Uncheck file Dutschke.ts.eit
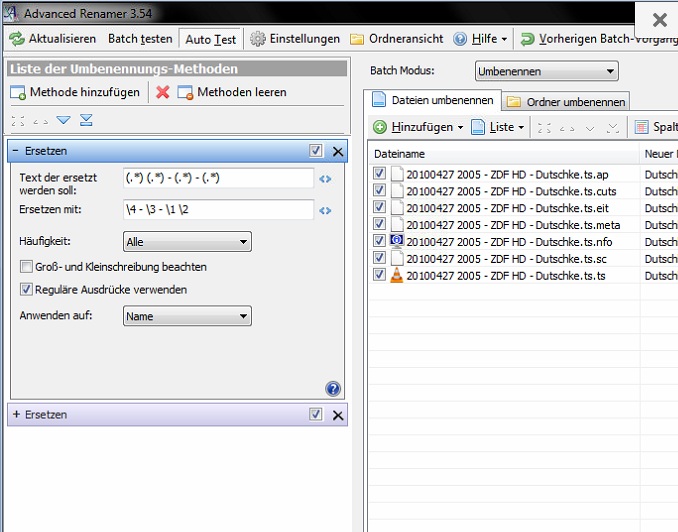Image resolution: width=678 pixels, height=532 pixels. pyautogui.click(x=379, y=207)
